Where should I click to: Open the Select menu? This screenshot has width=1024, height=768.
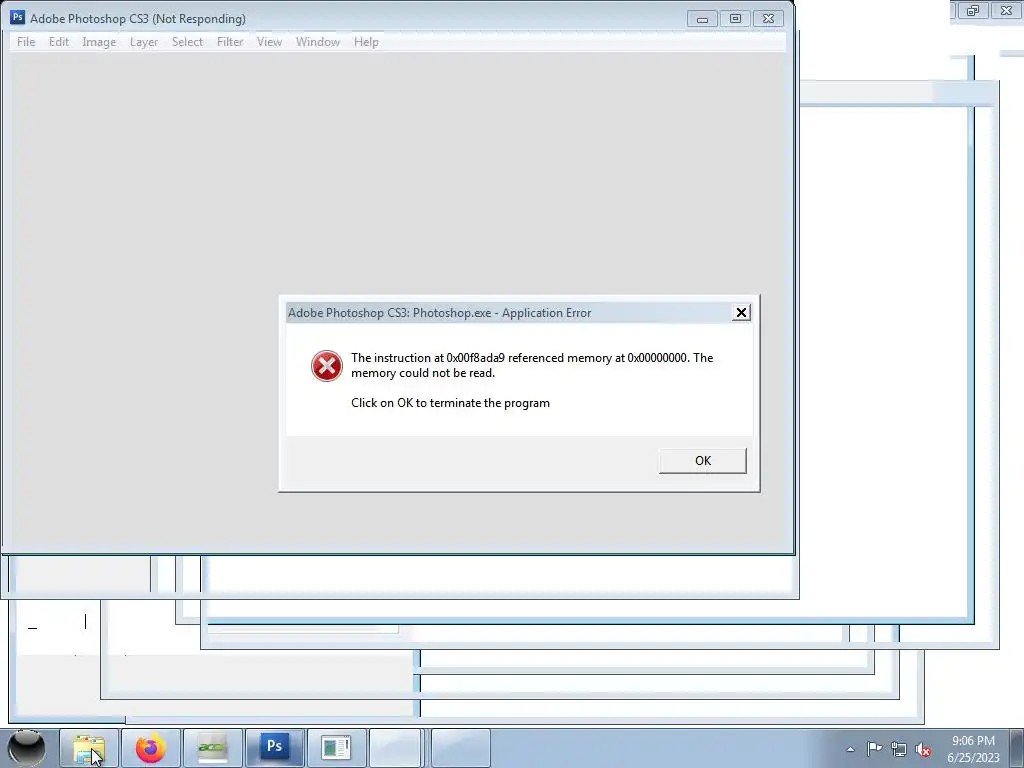pyautogui.click(x=187, y=42)
